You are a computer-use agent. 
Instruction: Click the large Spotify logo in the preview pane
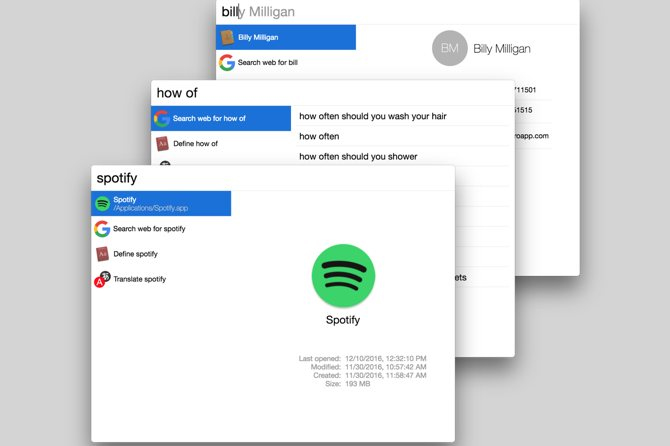[344, 276]
